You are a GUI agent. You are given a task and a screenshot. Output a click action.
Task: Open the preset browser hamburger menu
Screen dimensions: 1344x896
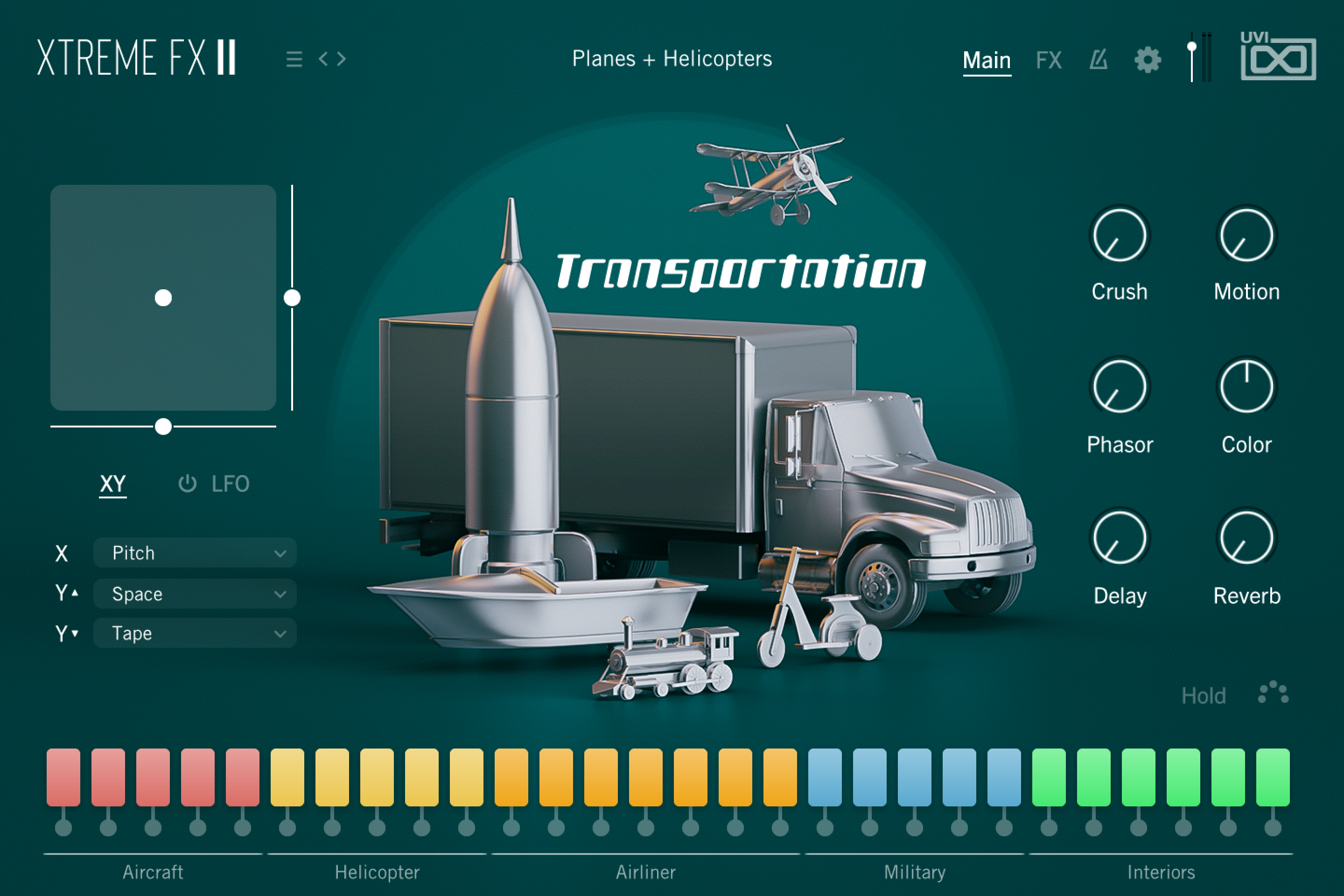pos(294,59)
